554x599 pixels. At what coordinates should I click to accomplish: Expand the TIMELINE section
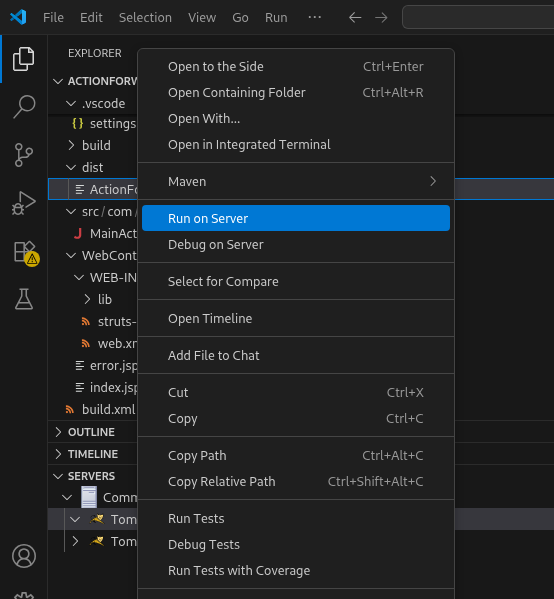92,454
